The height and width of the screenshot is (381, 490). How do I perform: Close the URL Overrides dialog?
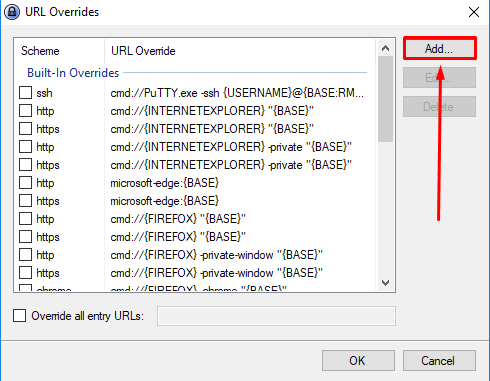point(474,12)
